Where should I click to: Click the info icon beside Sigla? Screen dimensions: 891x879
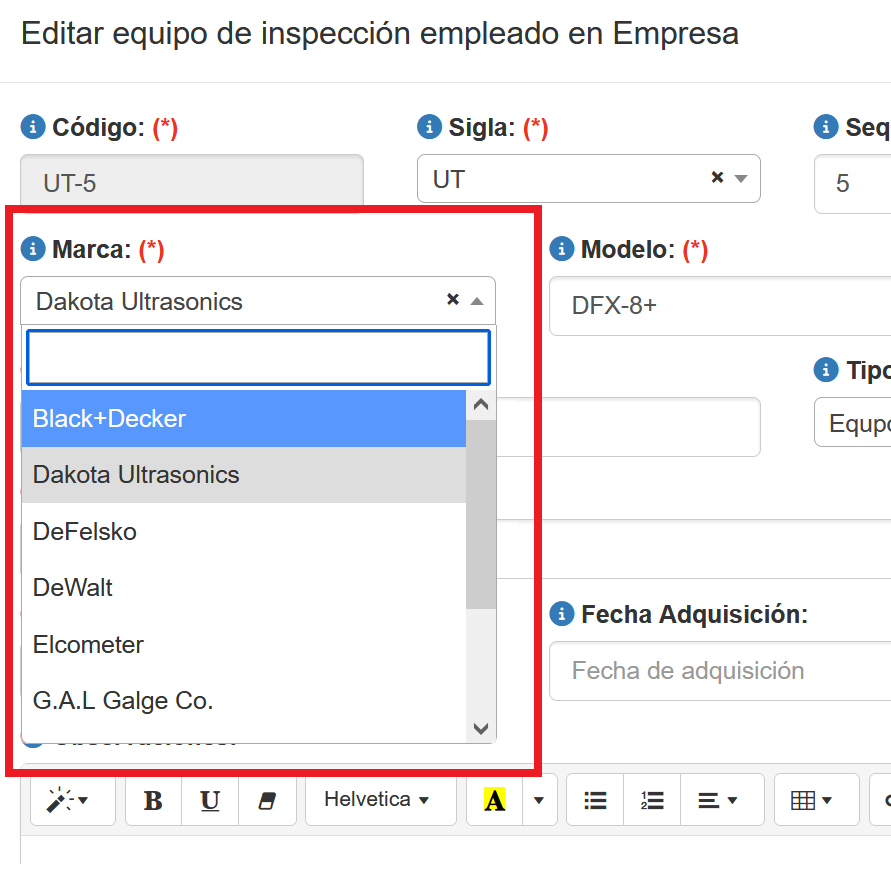tap(429, 127)
